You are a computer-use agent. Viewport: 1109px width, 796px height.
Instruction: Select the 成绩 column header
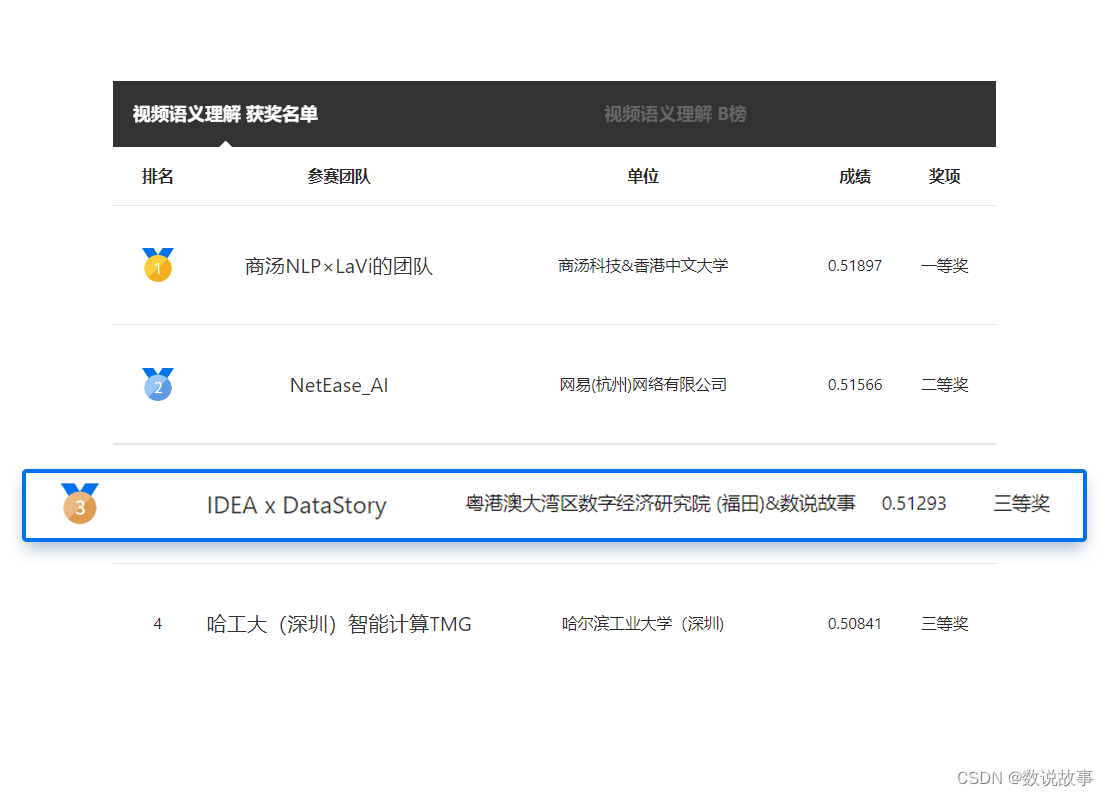click(x=854, y=176)
